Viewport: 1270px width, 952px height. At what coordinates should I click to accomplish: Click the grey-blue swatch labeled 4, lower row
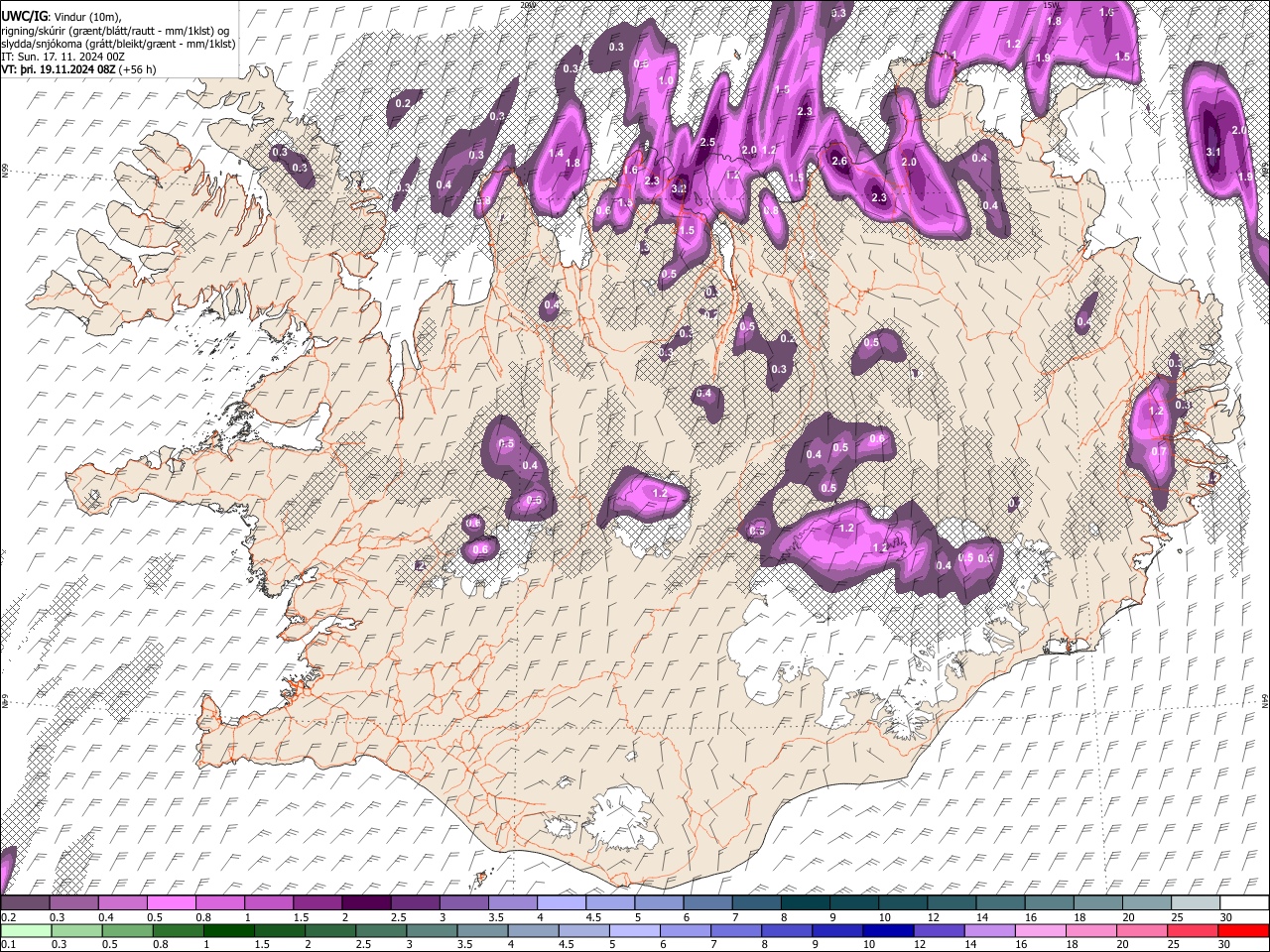pos(532,930)
